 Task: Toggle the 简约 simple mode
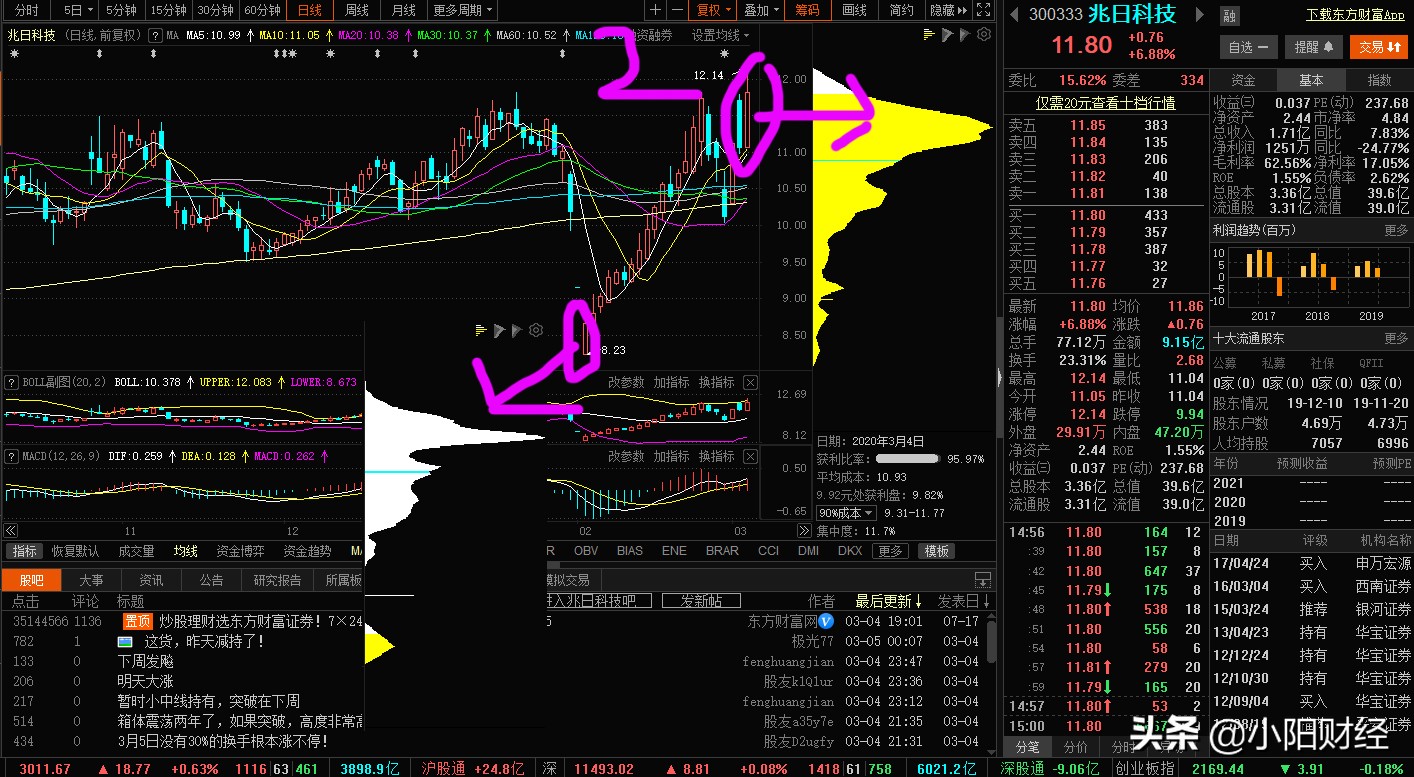pyautogui.click(x=901, y=10)
